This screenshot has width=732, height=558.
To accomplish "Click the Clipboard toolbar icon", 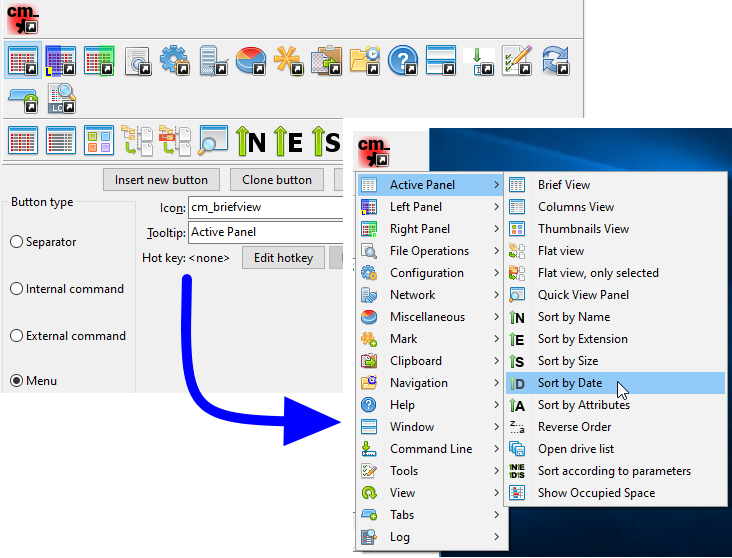I will pos(326,61).
